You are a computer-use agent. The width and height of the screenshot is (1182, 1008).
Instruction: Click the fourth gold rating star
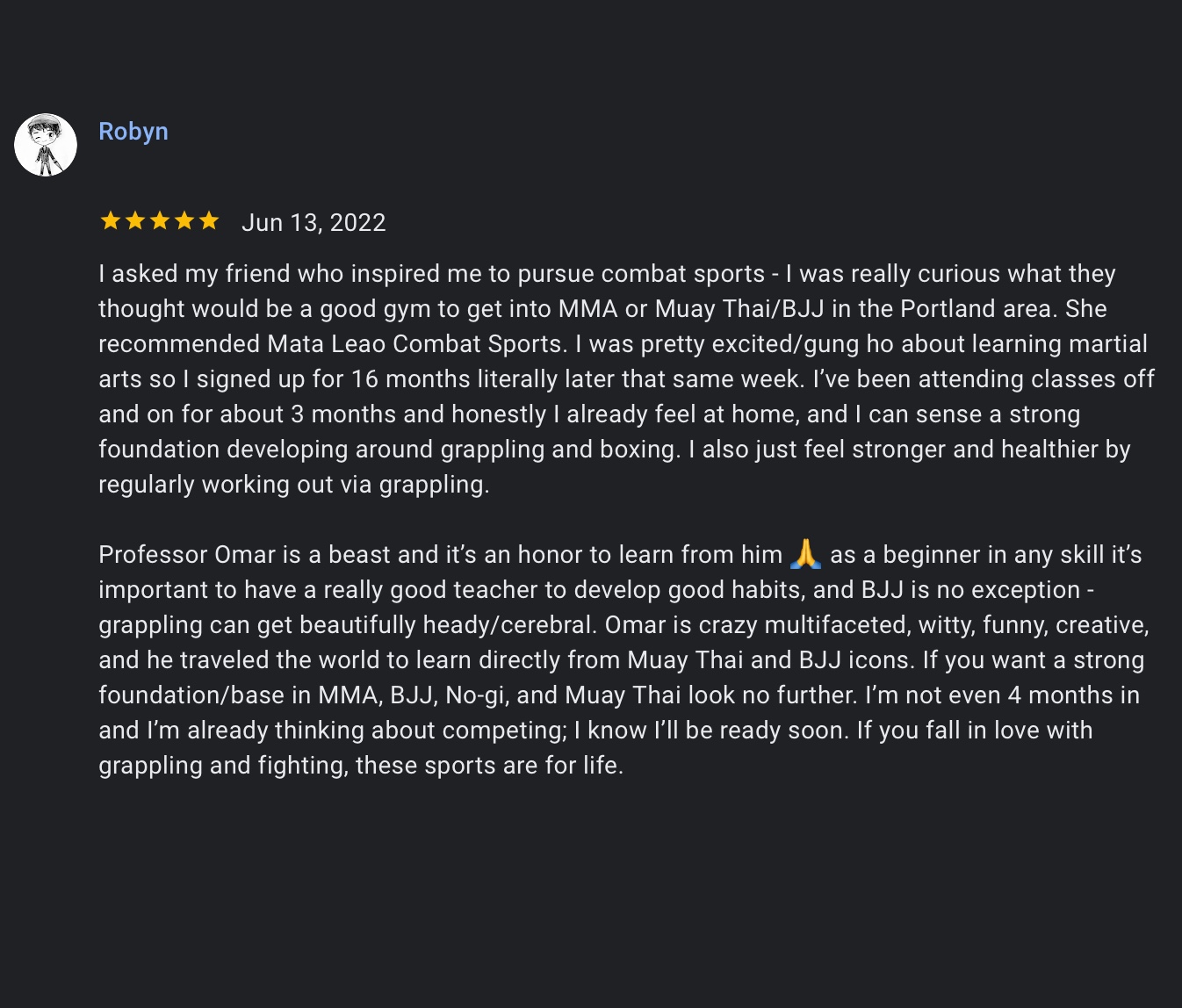coord(184,220)
